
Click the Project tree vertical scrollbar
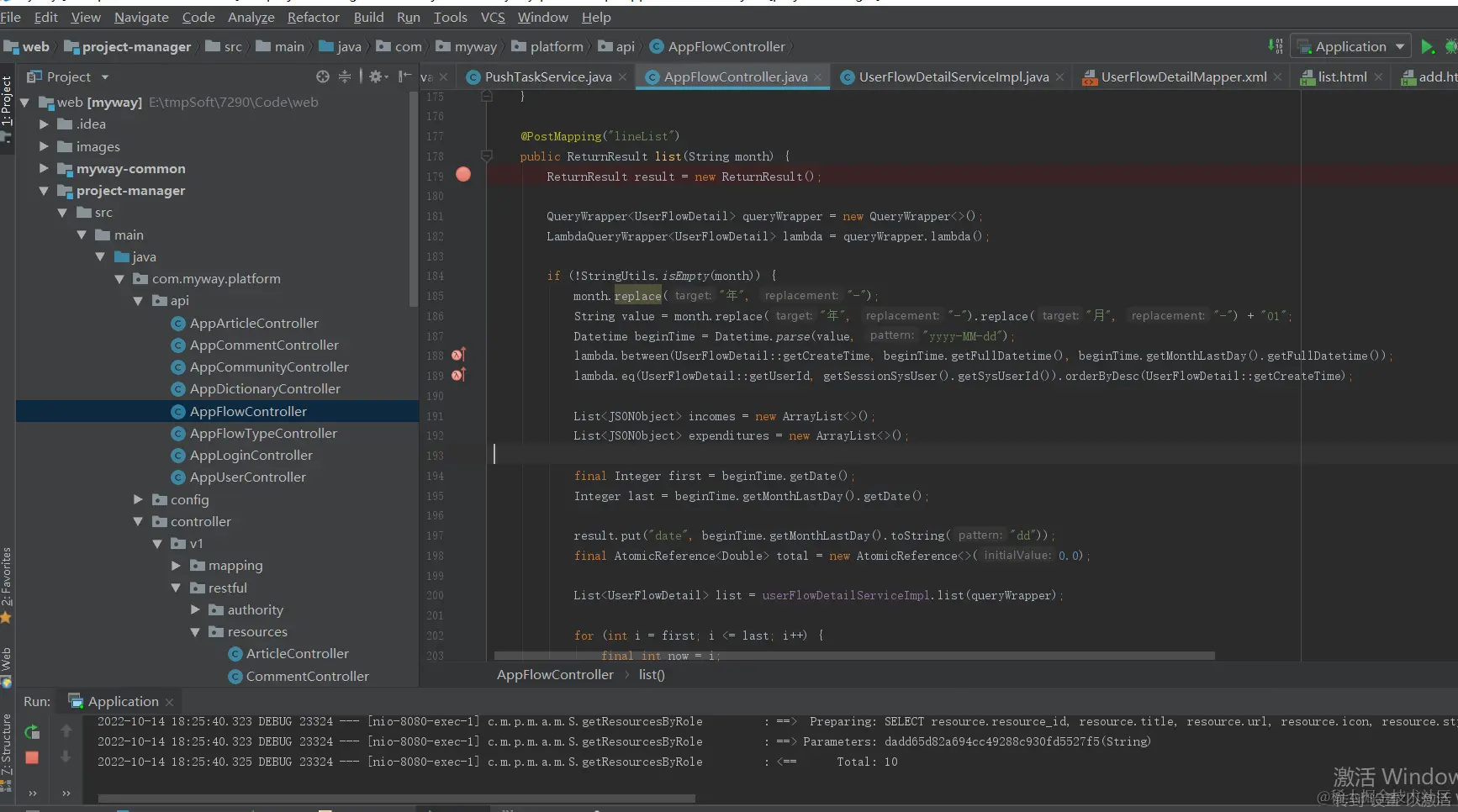click(x=413, y=199)
